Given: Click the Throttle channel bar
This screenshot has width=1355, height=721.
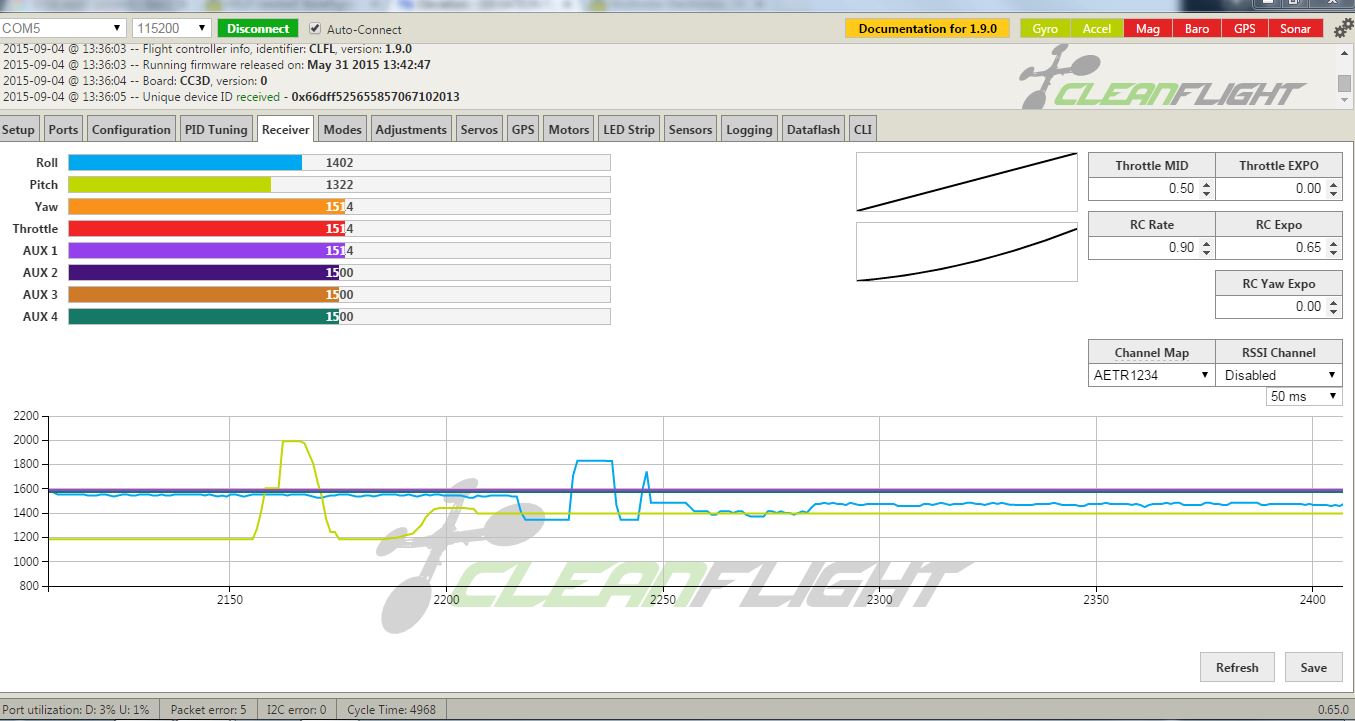Looking at the screenshot, I should tap(339, 228).
